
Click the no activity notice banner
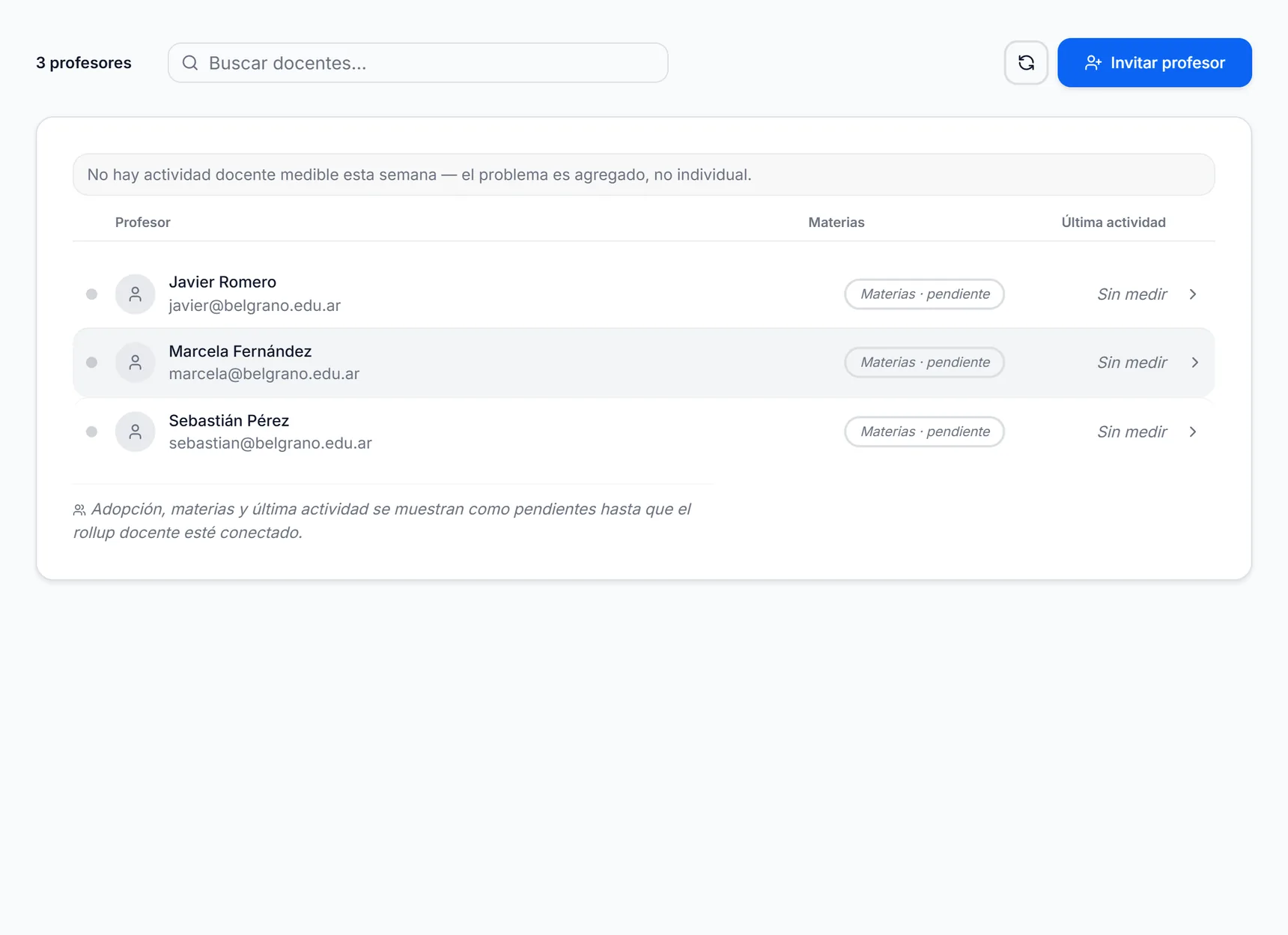tap(644, 175)
